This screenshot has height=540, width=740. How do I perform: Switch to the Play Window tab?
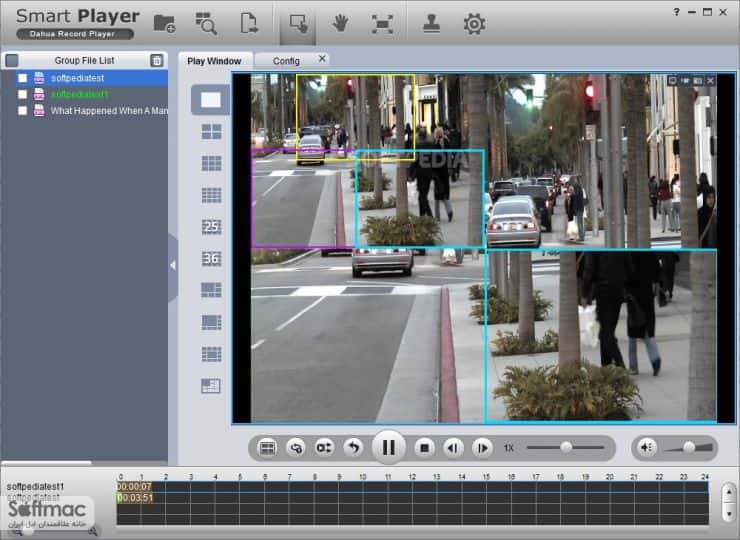[214, 61]
